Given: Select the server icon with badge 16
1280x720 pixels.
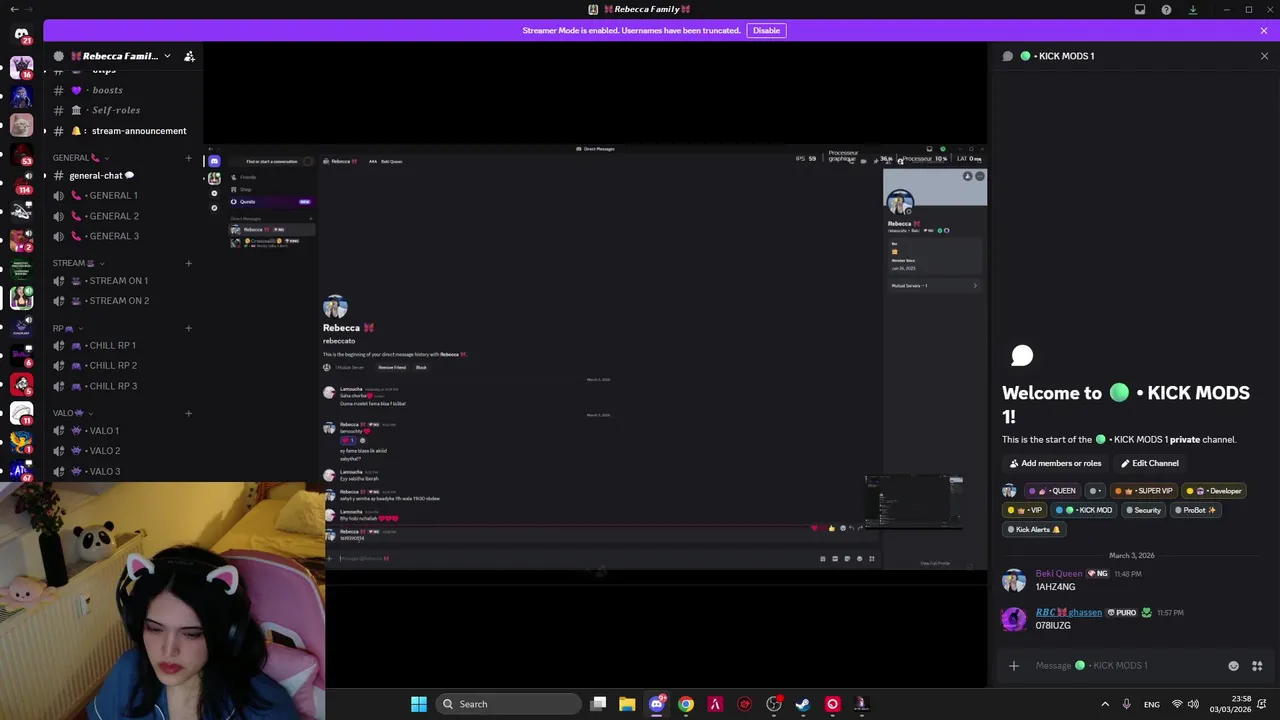Looking at the screenshot, I should click(21, 67).
